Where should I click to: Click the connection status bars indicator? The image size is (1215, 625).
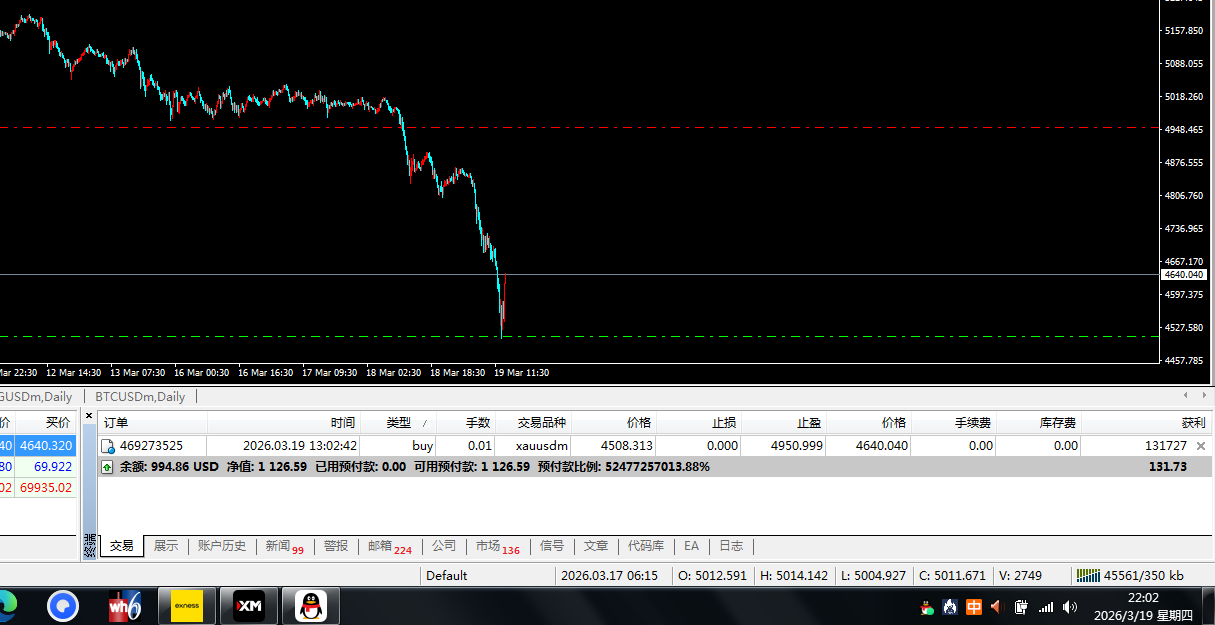(x=1087, y=575)
